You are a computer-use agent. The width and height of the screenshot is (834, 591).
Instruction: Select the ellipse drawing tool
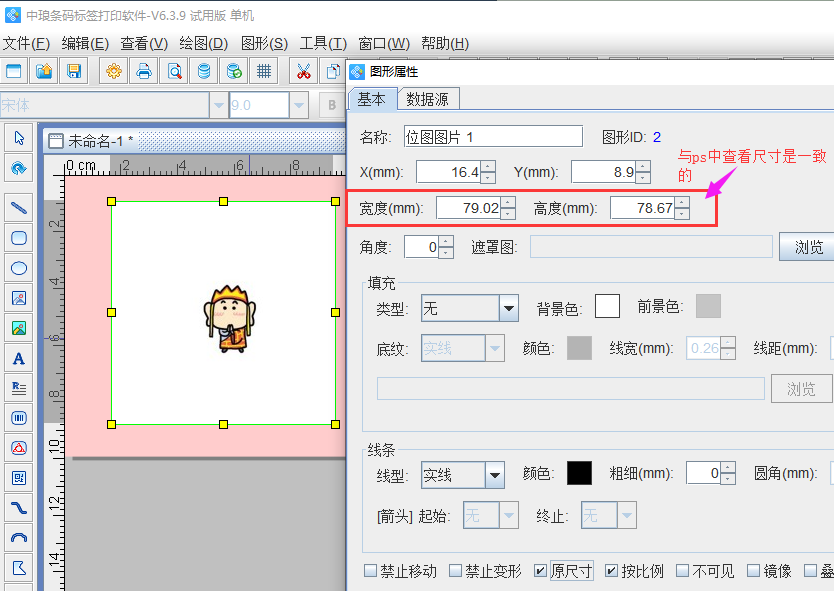(18, 268)
